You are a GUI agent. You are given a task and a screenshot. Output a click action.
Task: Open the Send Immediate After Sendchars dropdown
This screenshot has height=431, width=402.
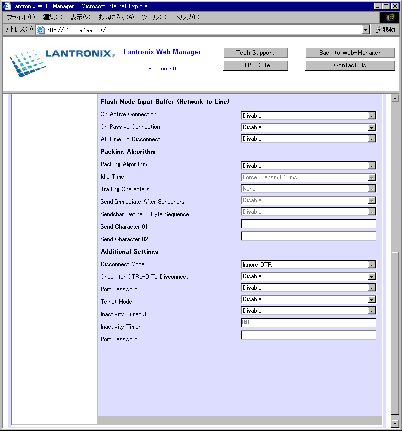pyautogui.click(x=308, y=200)
